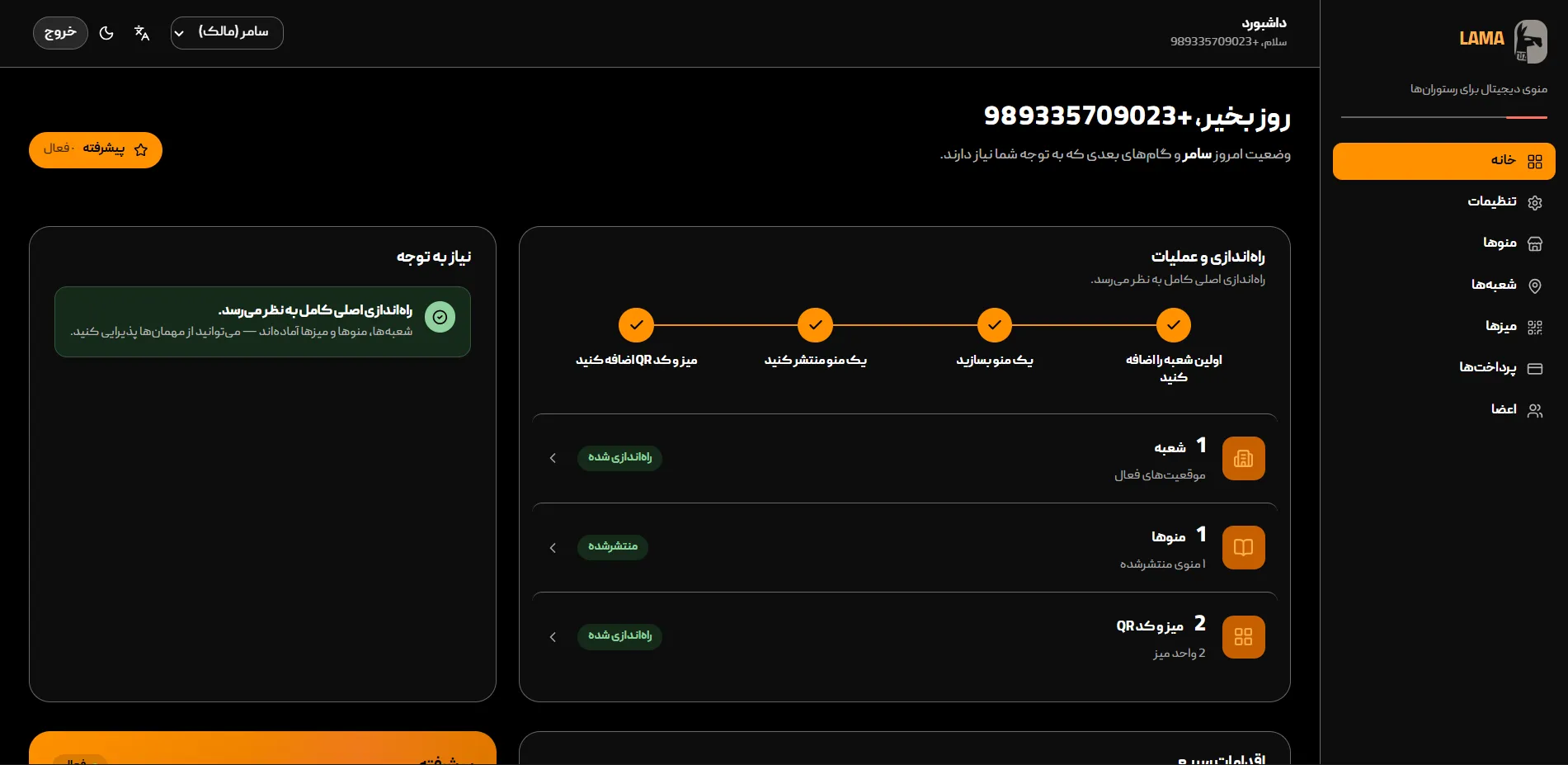This screenshot has width=1568, height=765.
Task: Click the orange tables grid icon
Action: 1243,636
